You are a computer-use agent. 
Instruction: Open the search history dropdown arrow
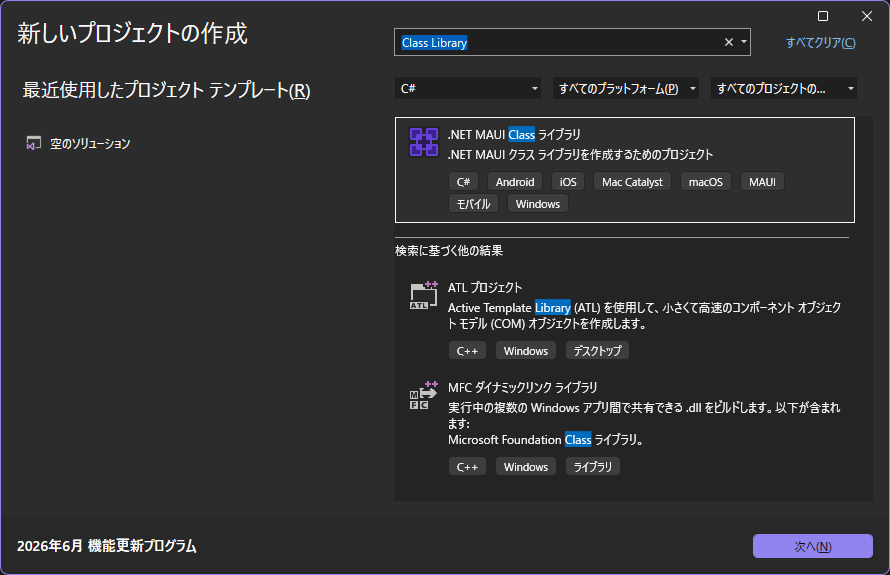coord(744,42)
